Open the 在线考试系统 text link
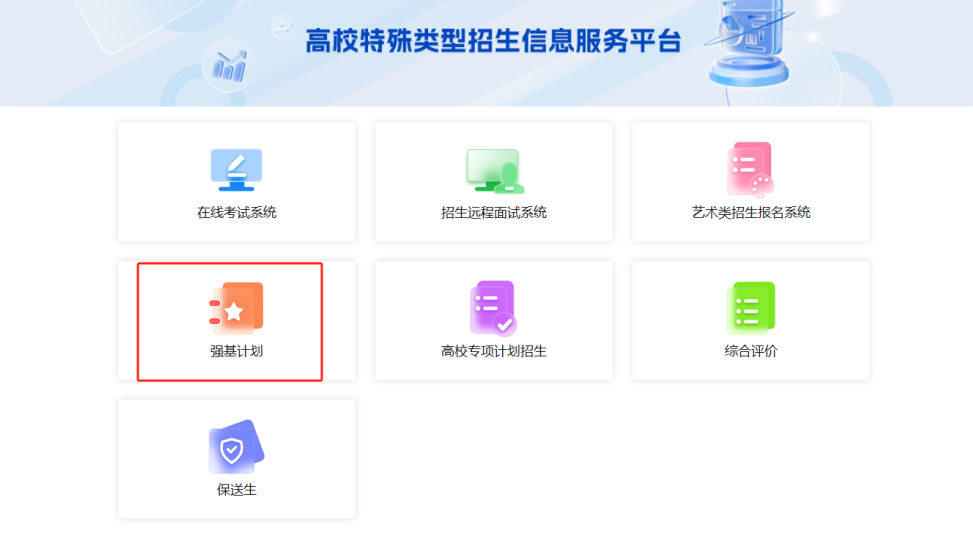973x546 pixels. point(236,213)
